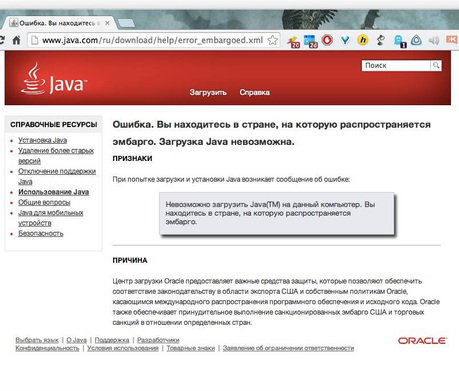Viewport: 459px width, 391px height.
Task: Click the Java logo in header
Action: coord(54,79)
